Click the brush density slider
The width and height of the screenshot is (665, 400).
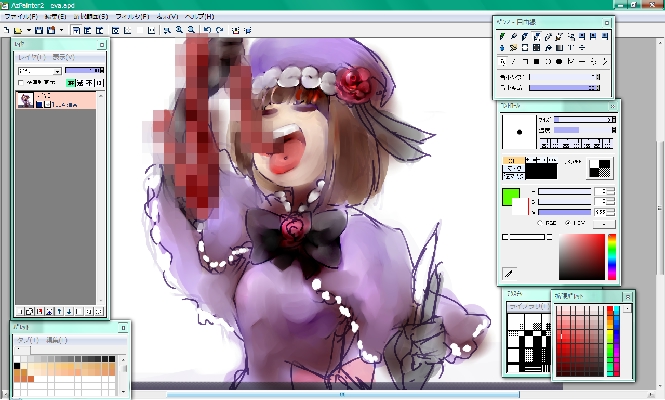click(584, 130)
